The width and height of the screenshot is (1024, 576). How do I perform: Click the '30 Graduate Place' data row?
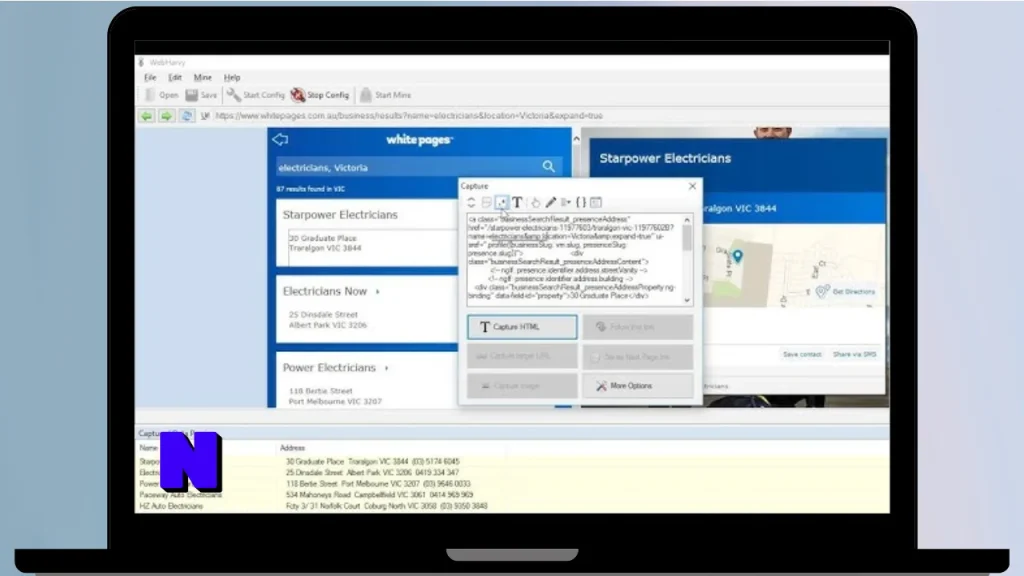(x=512, y=462)
